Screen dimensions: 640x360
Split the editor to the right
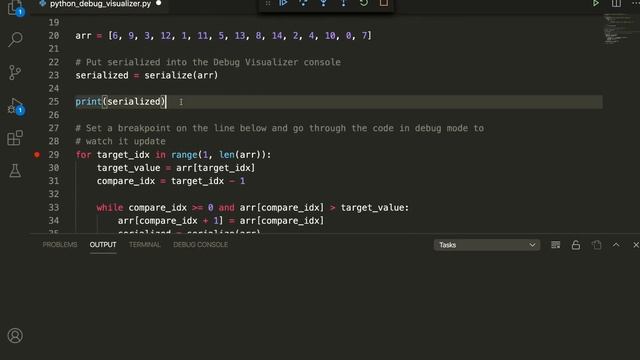[x=616, y=3]
